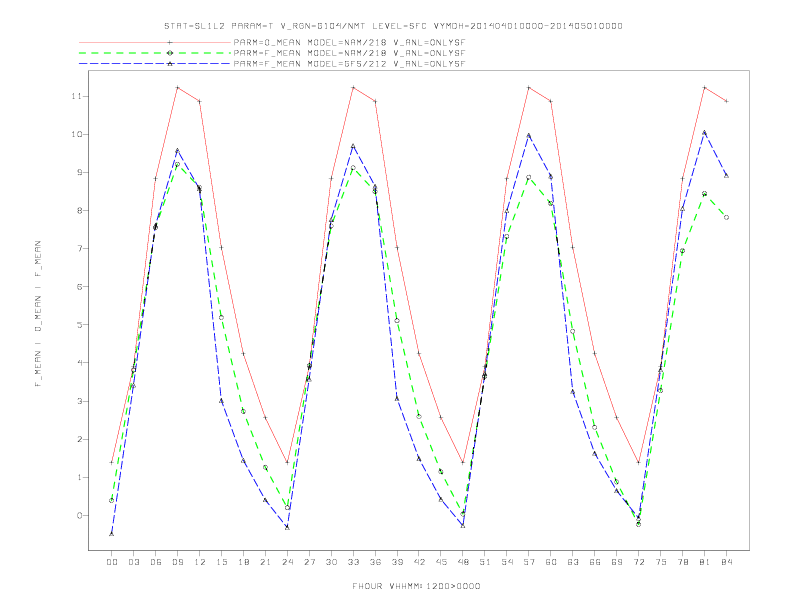Click y-axis tick label 5
This screenshot has width=792, height=612.
click(80, 325)
